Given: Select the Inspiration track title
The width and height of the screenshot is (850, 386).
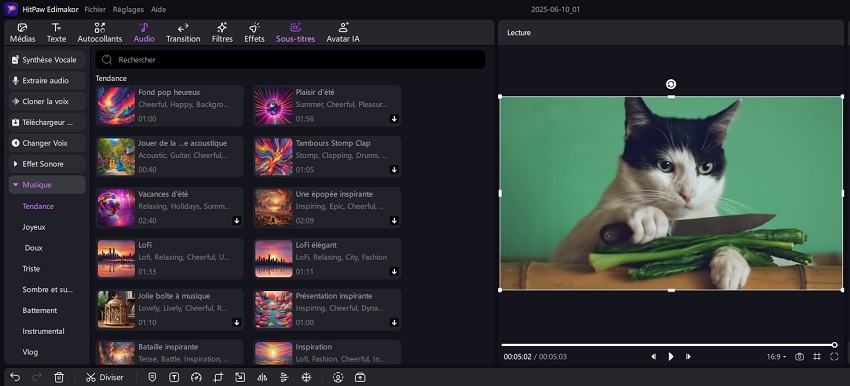Looking at the screenshot, I should point(314,347).
